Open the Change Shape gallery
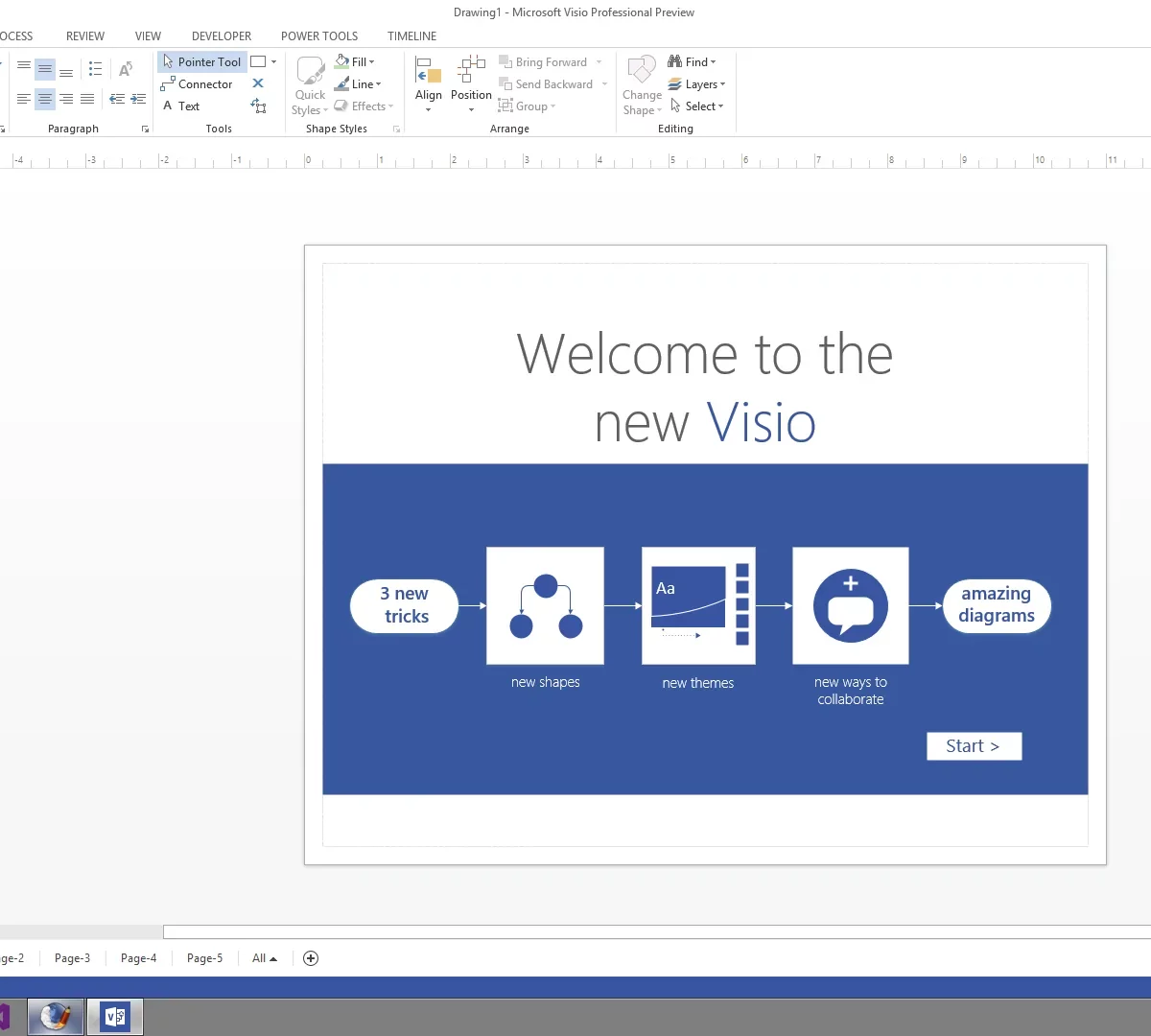1151x1036 pixels. point(642,85)
